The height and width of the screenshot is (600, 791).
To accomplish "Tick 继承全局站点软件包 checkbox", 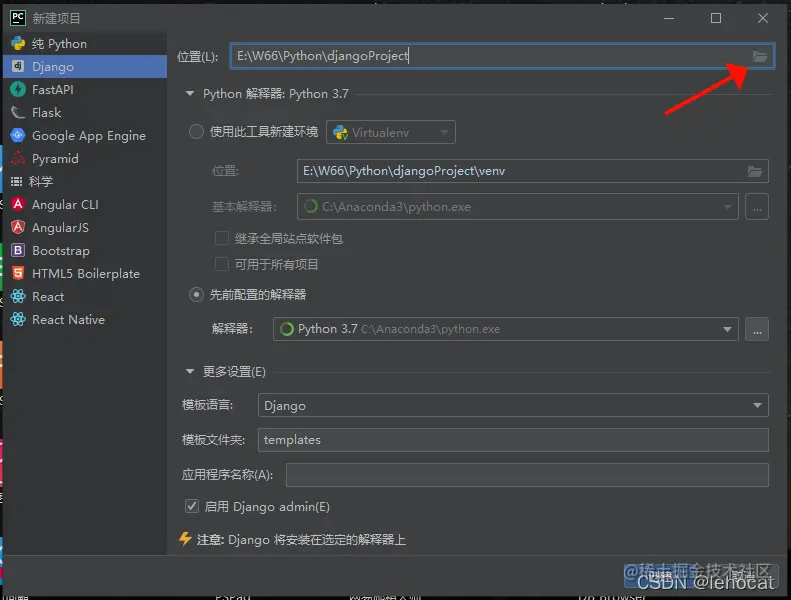I will (x=221, y=238).
